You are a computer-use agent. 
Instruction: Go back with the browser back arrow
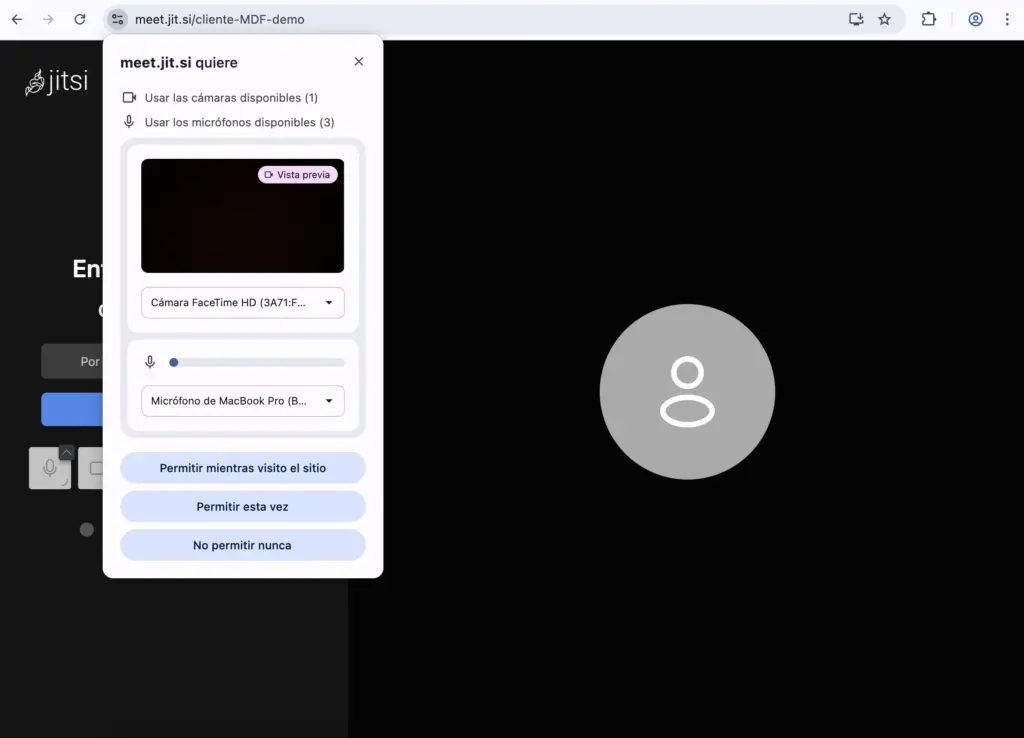coord(17,20)
